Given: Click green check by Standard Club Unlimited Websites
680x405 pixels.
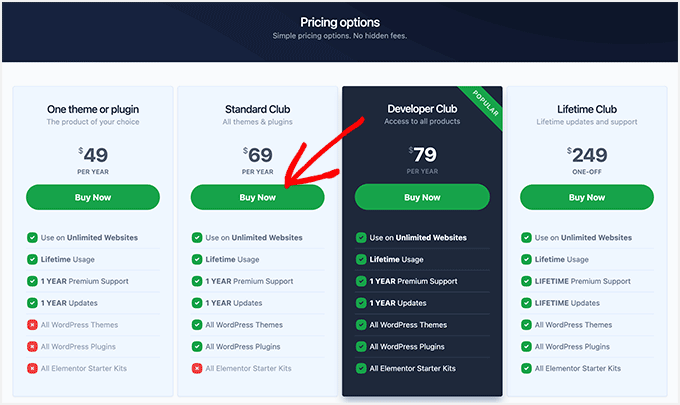Looking at the screenshot, I should click(197, 238).
